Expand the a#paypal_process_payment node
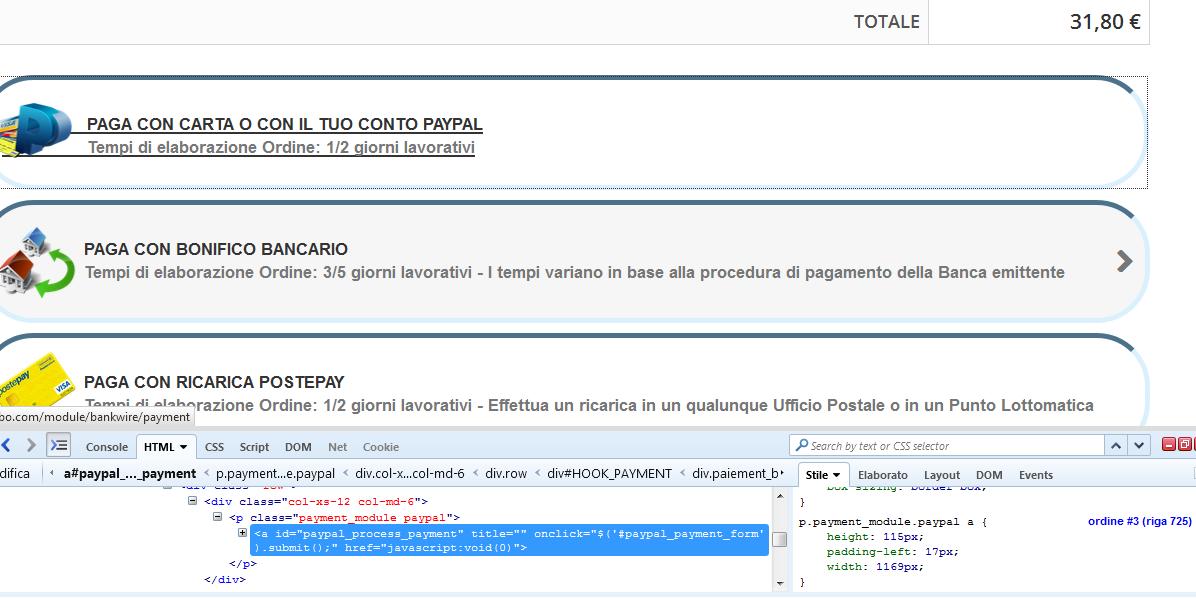The height and width of the screenshot is (616, 1196). click(242, 533)
